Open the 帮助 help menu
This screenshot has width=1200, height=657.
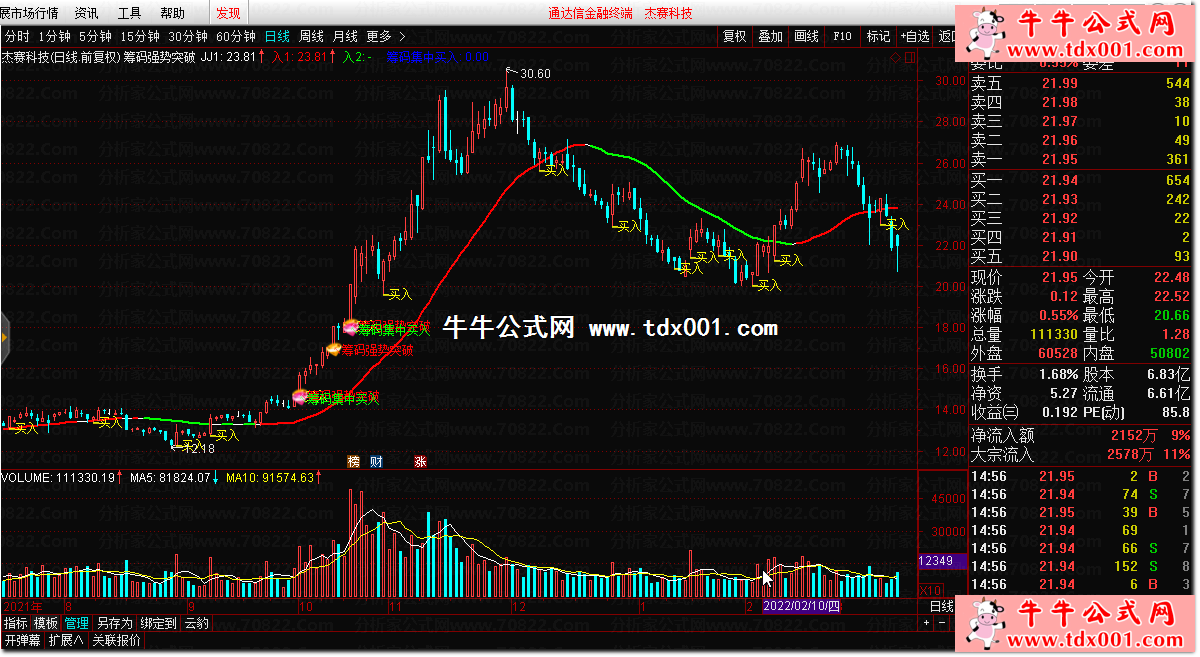coord(172,13)
